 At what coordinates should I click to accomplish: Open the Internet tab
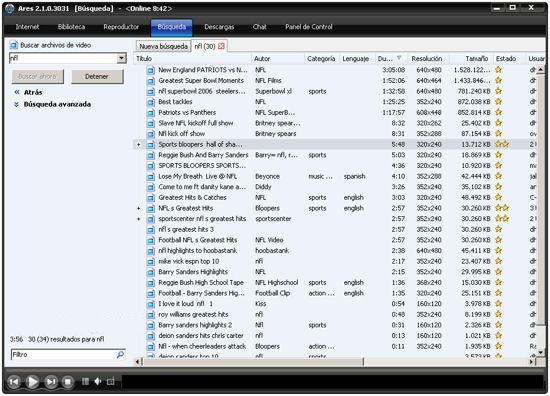[27, 27]
